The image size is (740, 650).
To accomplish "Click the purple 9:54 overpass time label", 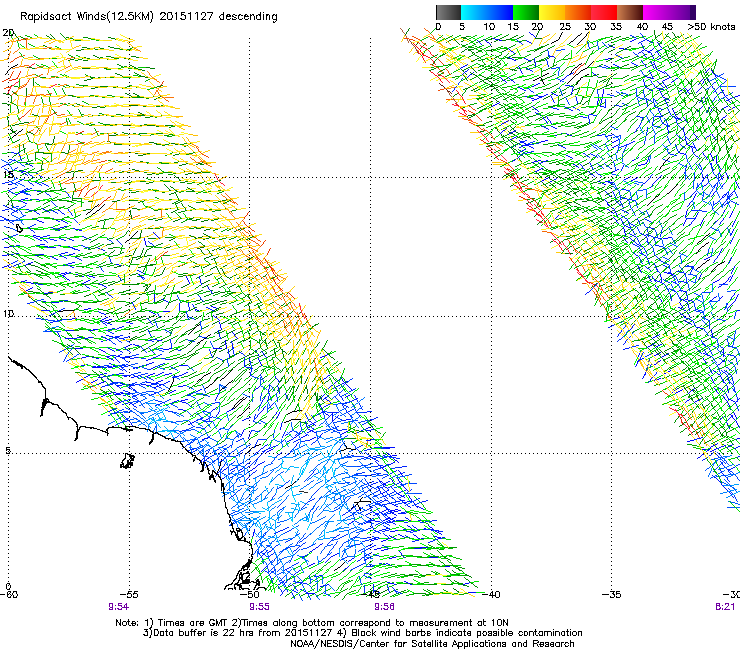I will pyautogui.click(x=118, y=607).
